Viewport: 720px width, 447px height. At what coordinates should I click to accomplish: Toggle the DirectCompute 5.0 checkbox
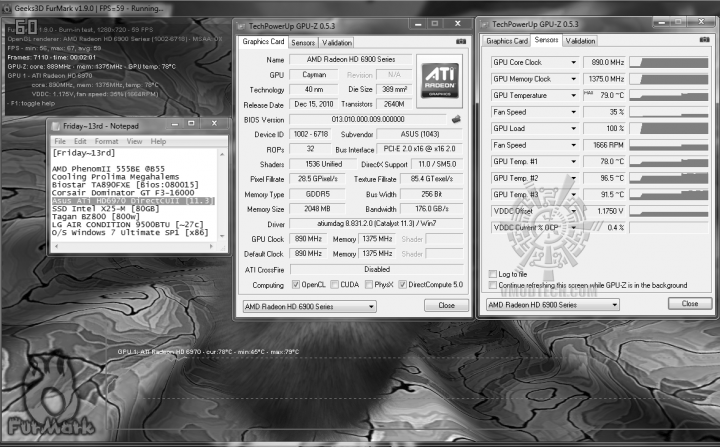coord(403,285)
